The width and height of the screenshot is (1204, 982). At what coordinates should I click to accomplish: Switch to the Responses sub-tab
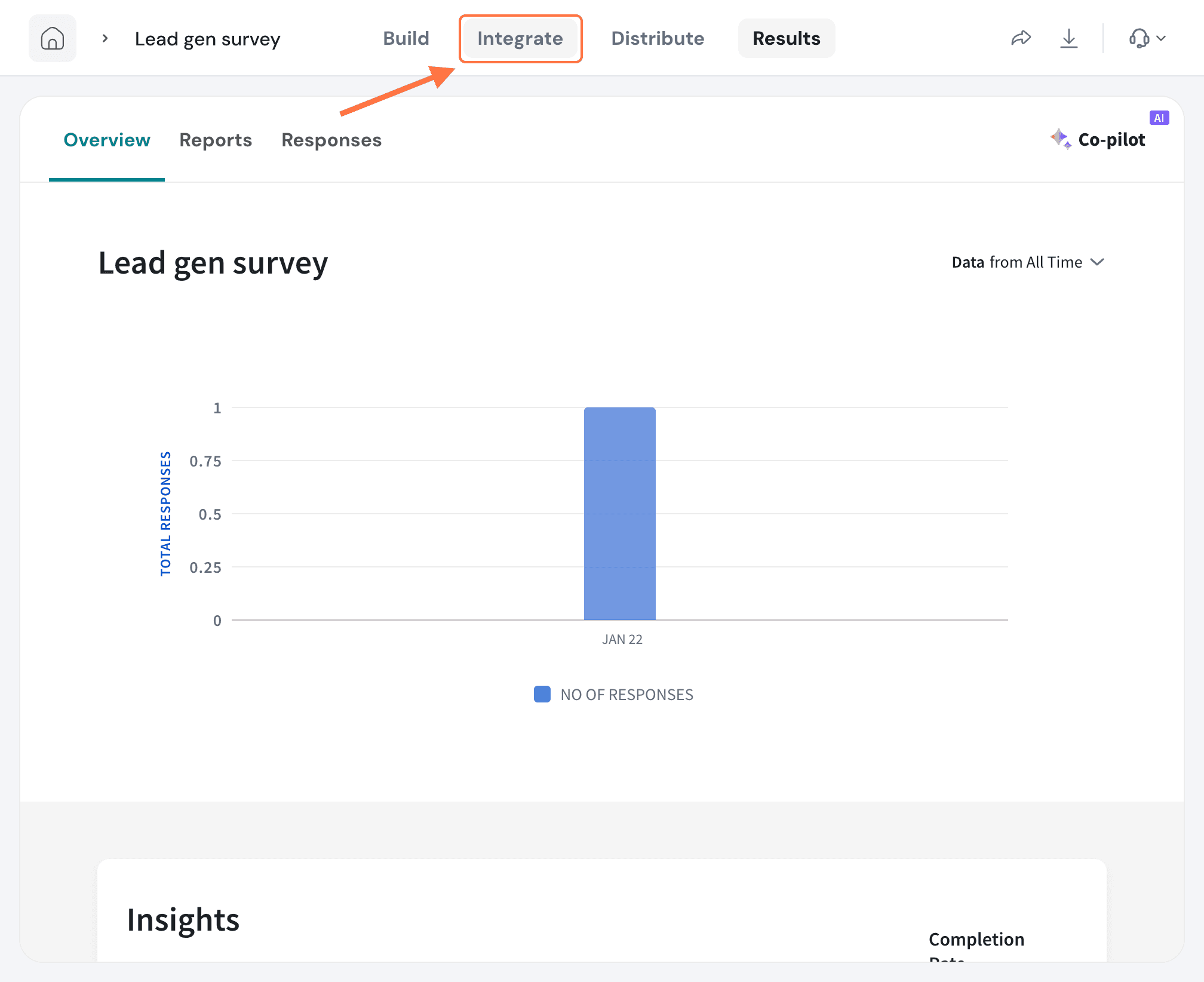(331, 140)
